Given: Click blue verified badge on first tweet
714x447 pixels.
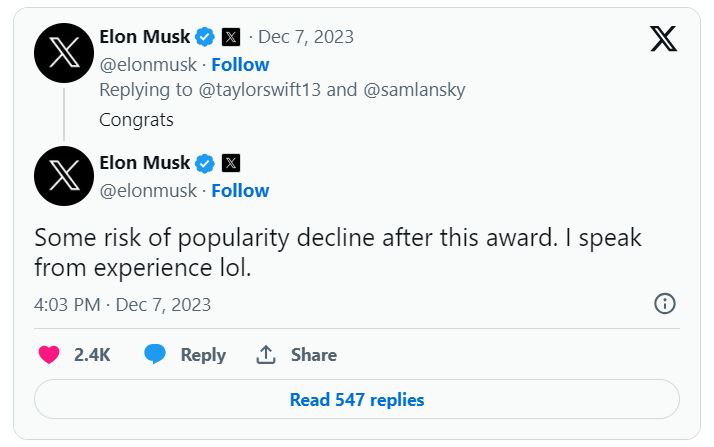Looking at the screenshot, I should point(205,37).
